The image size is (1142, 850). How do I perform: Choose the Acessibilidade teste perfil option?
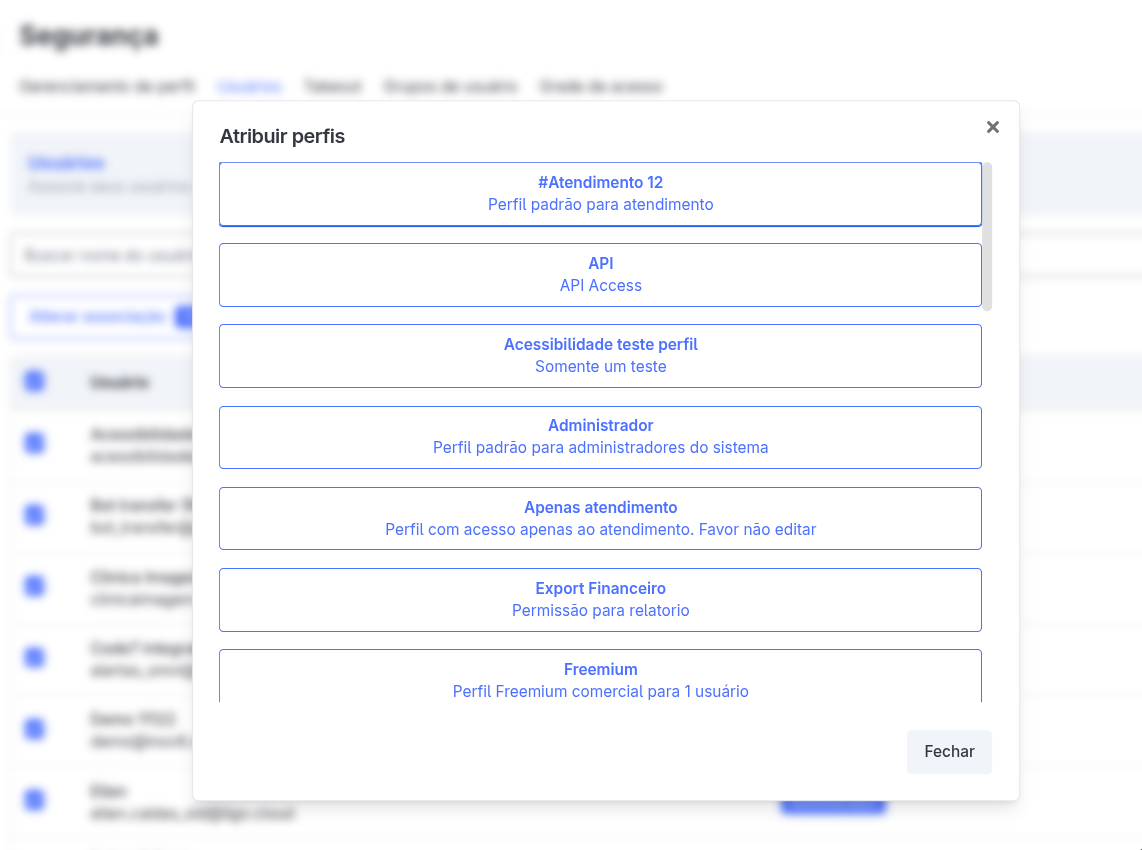(600, 355)
